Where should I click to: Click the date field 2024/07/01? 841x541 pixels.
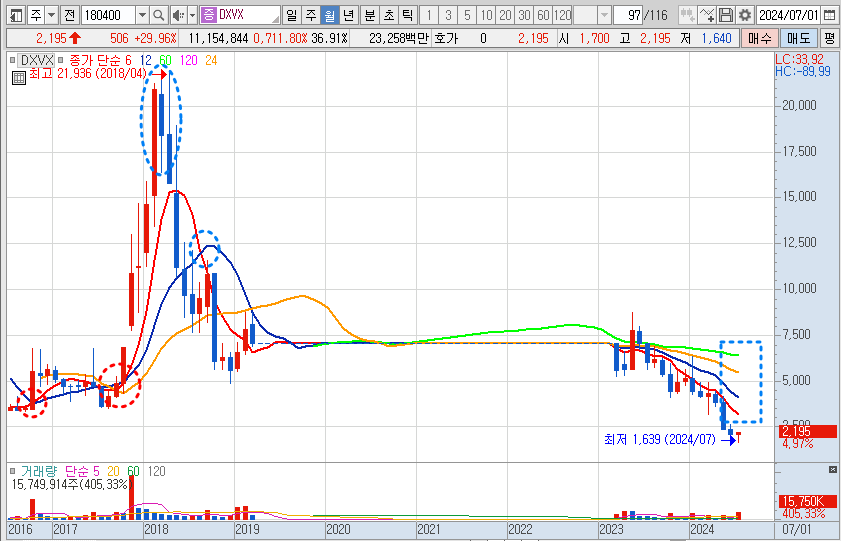788,15
